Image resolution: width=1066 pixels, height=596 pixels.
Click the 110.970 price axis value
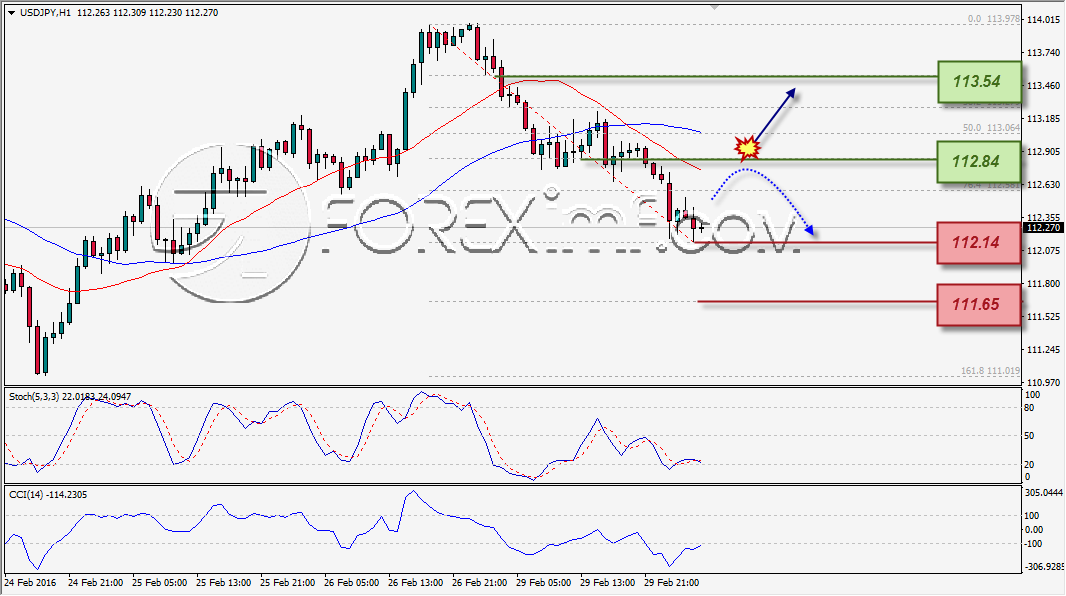click(1044, 383)
